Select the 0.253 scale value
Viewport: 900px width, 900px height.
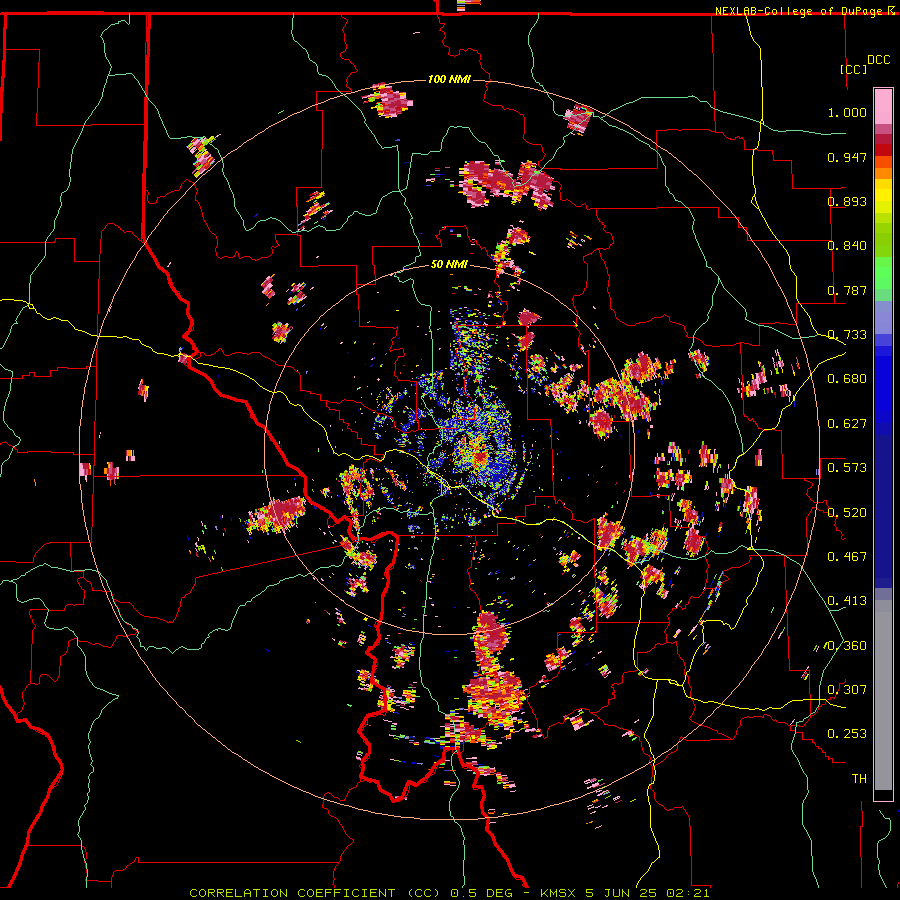(x=847, y=734)
